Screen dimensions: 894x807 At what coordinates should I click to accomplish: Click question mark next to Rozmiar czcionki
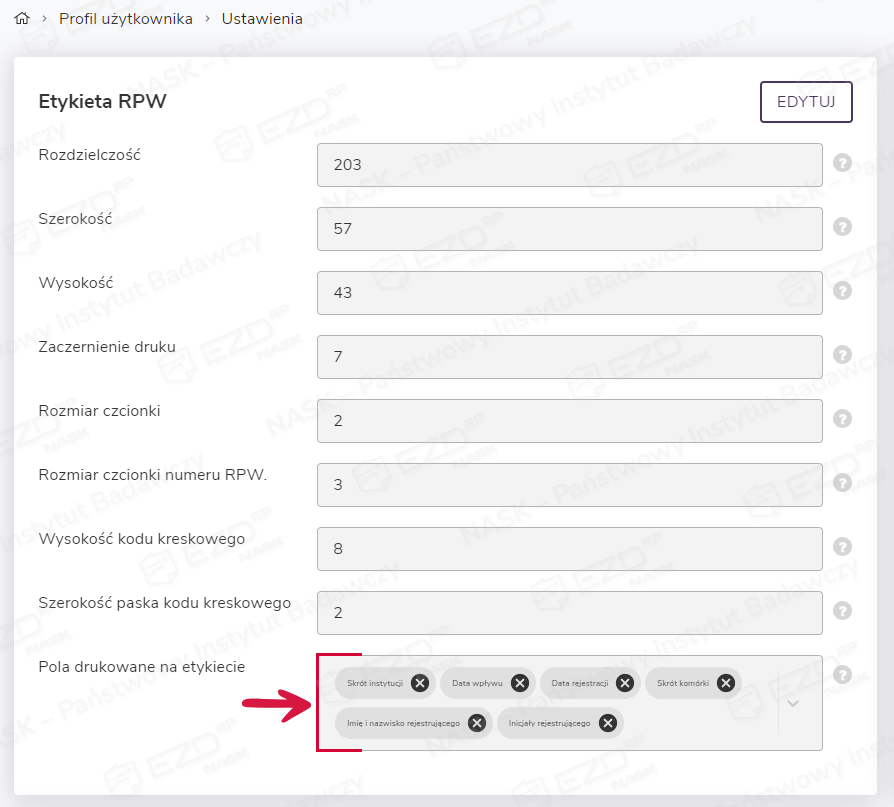[842, 419]
